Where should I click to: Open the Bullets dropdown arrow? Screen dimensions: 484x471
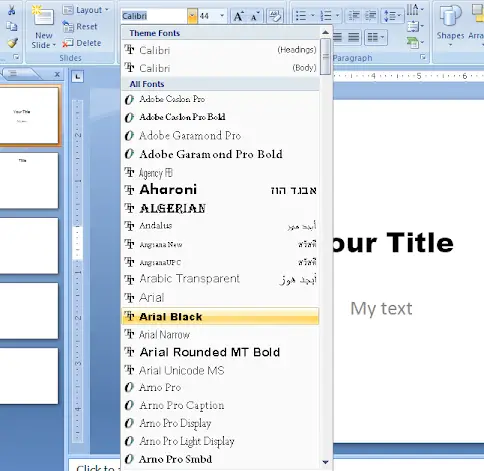(312, 15)
